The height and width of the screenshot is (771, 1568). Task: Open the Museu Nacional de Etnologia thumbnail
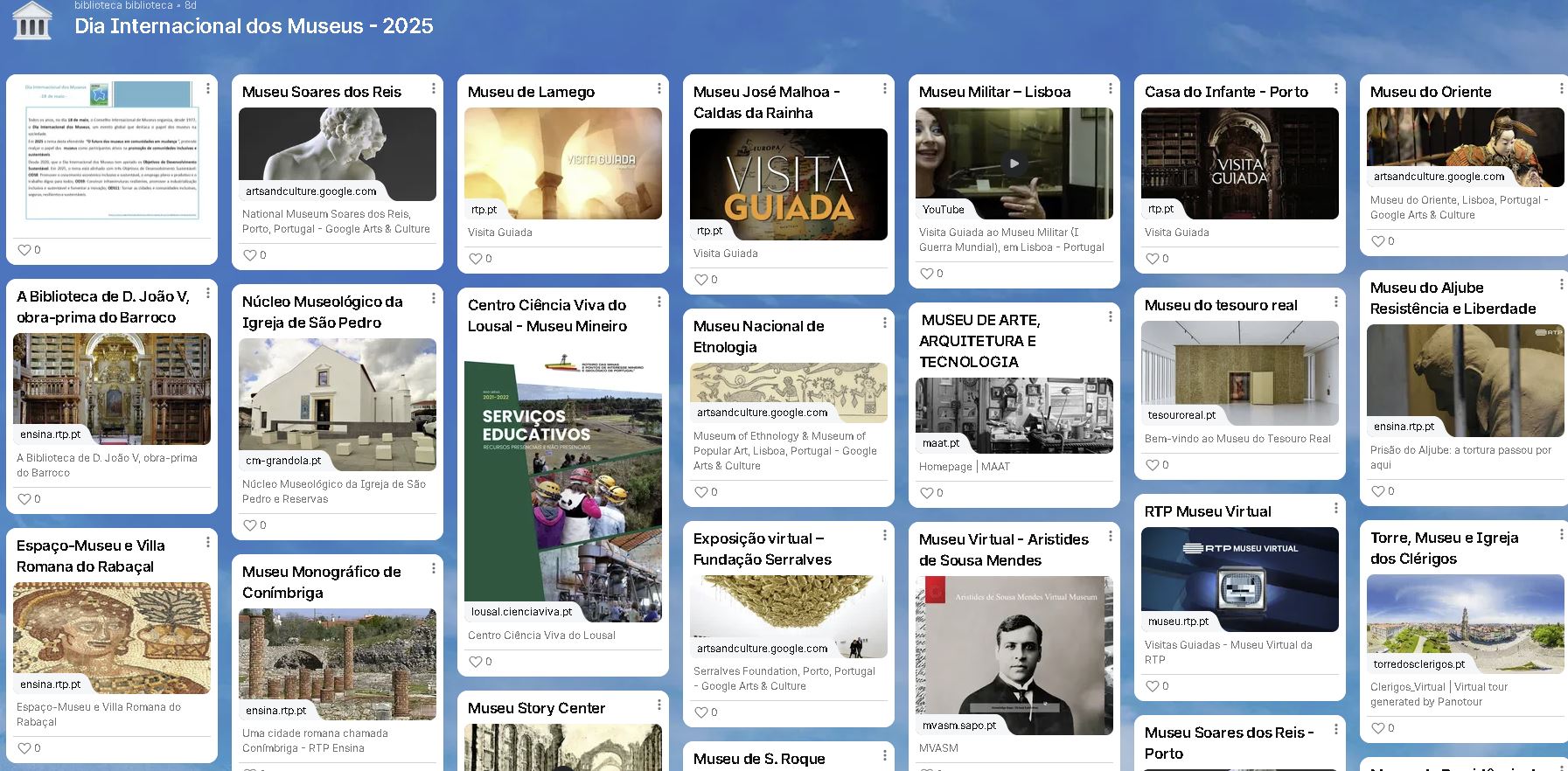click(789, 392)
